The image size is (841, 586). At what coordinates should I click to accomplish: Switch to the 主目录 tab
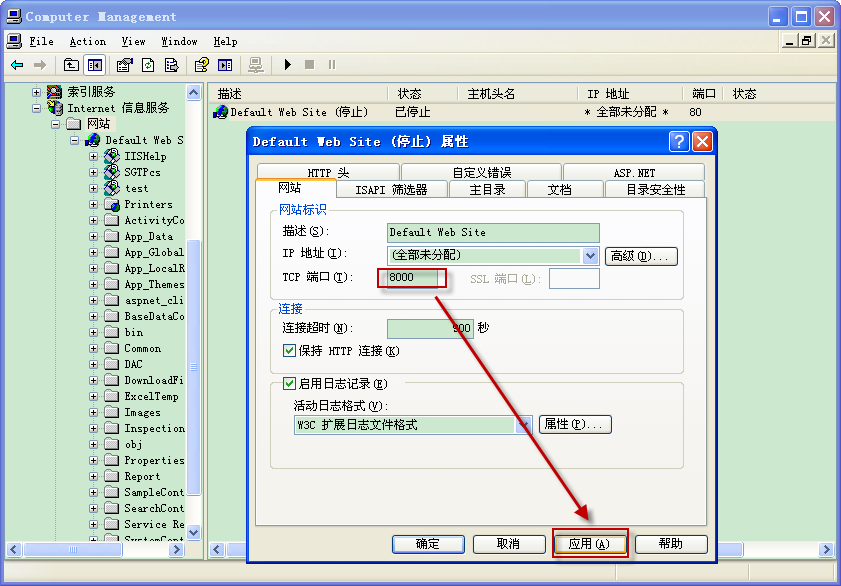coord(488,190)
